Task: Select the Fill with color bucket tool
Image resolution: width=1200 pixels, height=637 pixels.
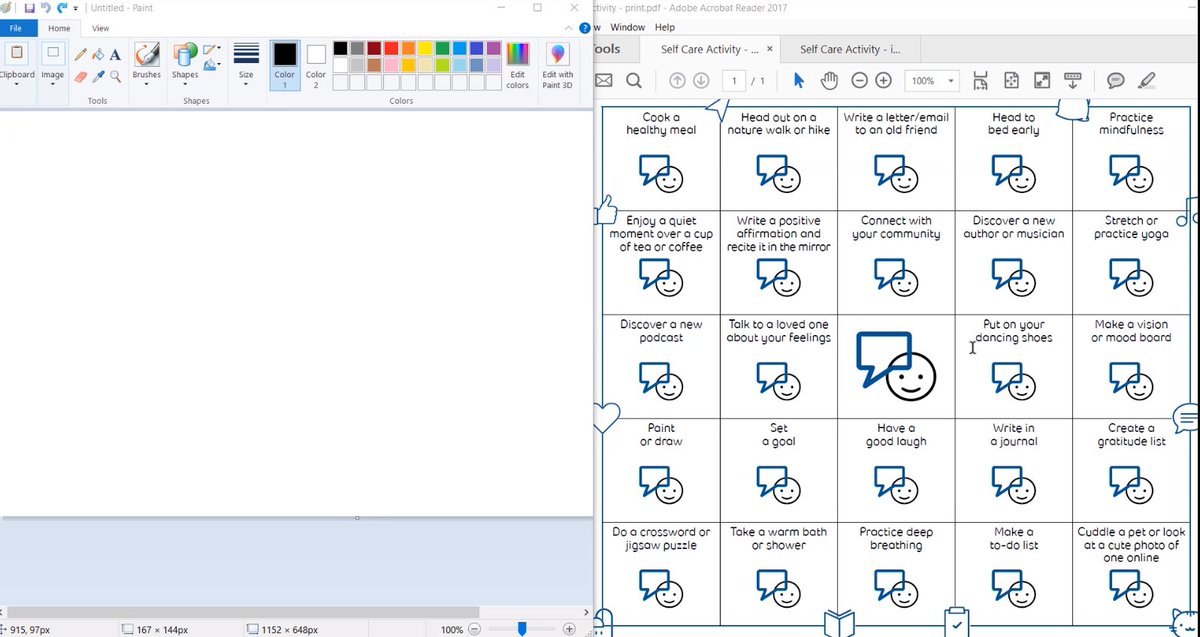Action: (x=98, y=56)
